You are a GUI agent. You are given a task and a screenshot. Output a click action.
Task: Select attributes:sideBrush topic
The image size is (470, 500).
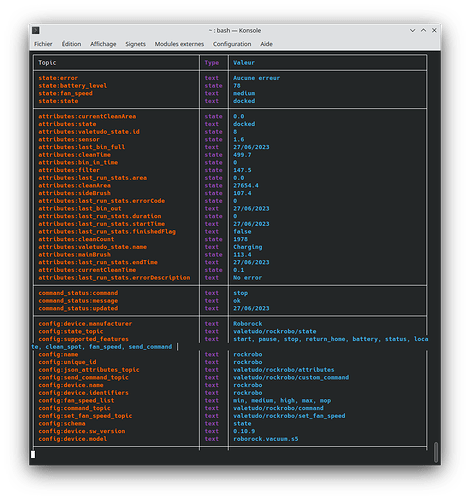74,193
